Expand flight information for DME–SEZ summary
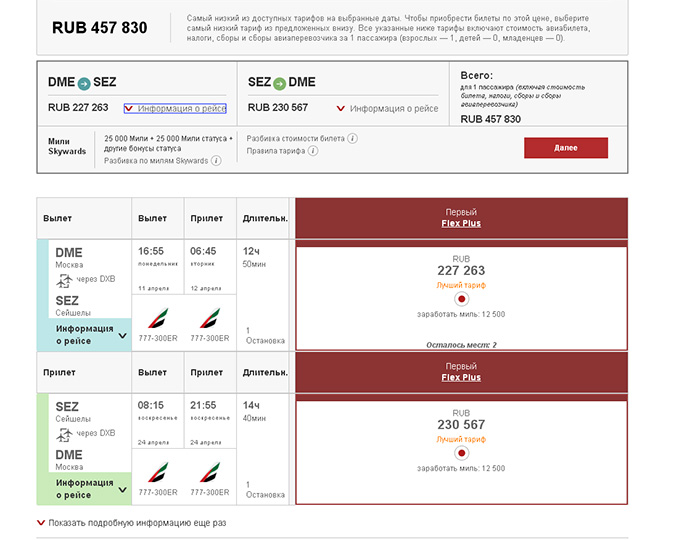The width and height of the screenshot is (700, 540). tap(175, 108)
